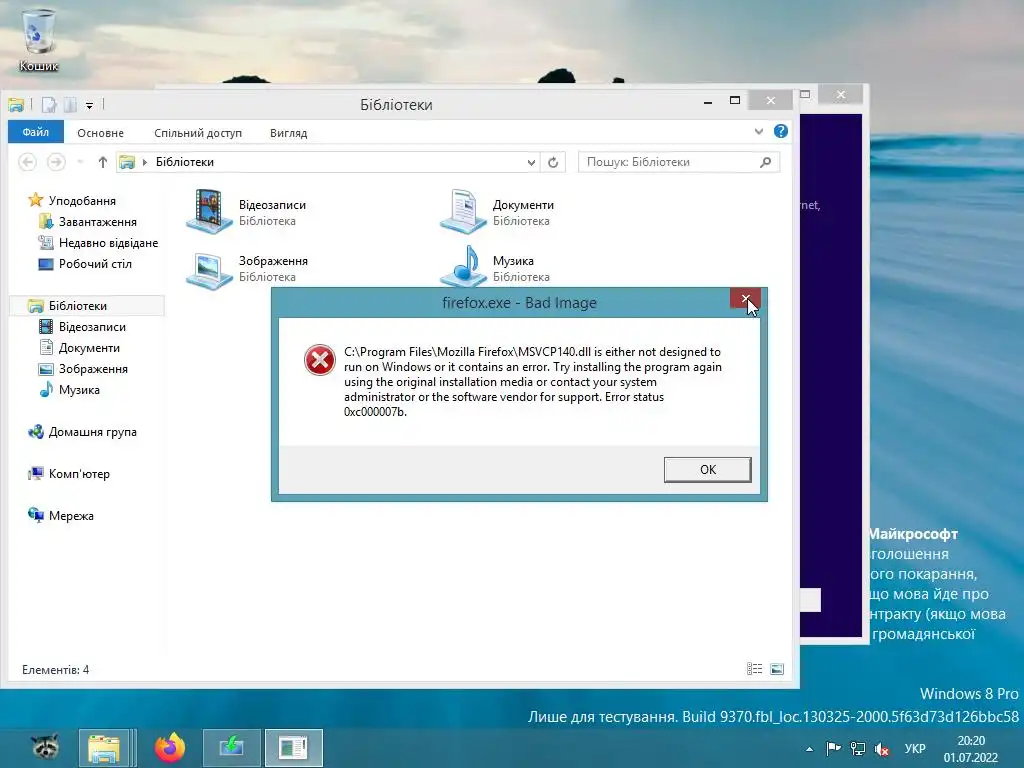This screenshot has height=768, width=1024.
Task: Open Action Center flag icon
Action: tap(833, 748)
